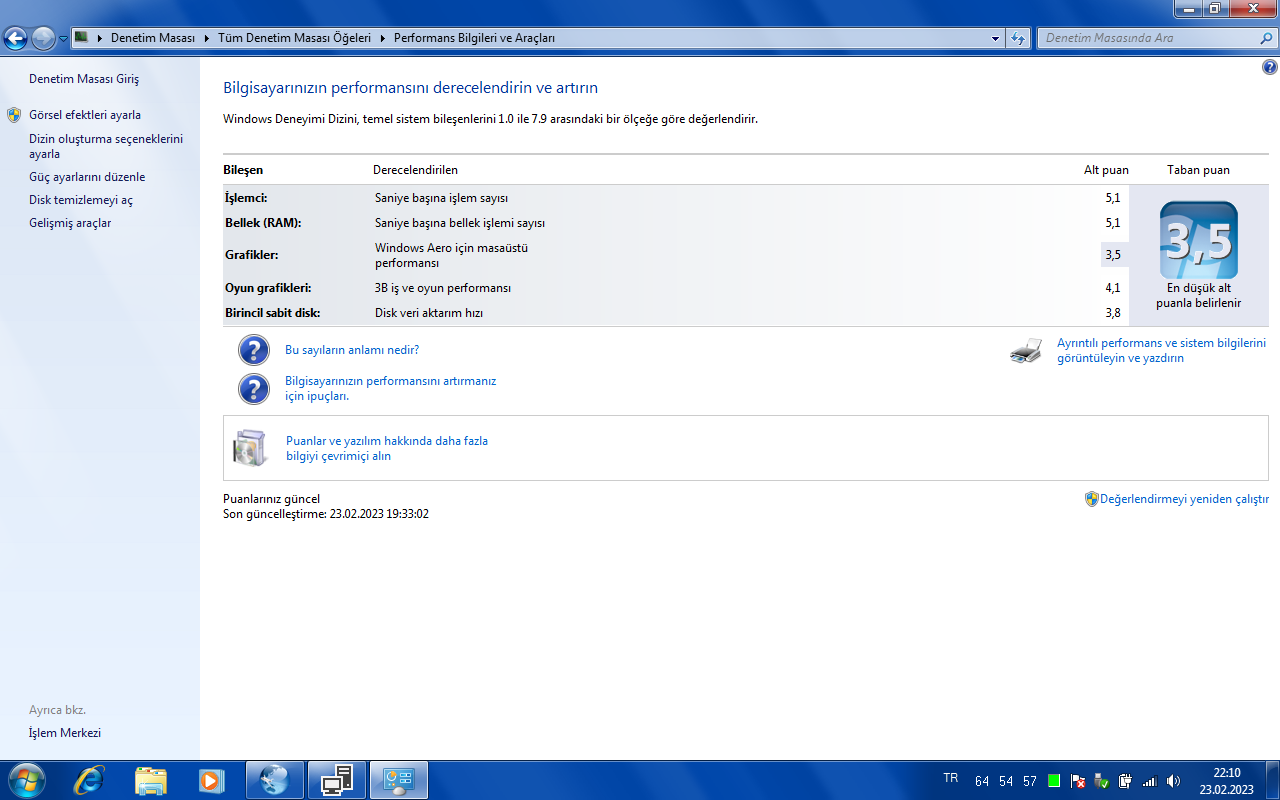Screen dimensions: 1280x800
Task: Open 'Bu sayıların anlamı nedir?' link
Action: [x=352, y=350]
